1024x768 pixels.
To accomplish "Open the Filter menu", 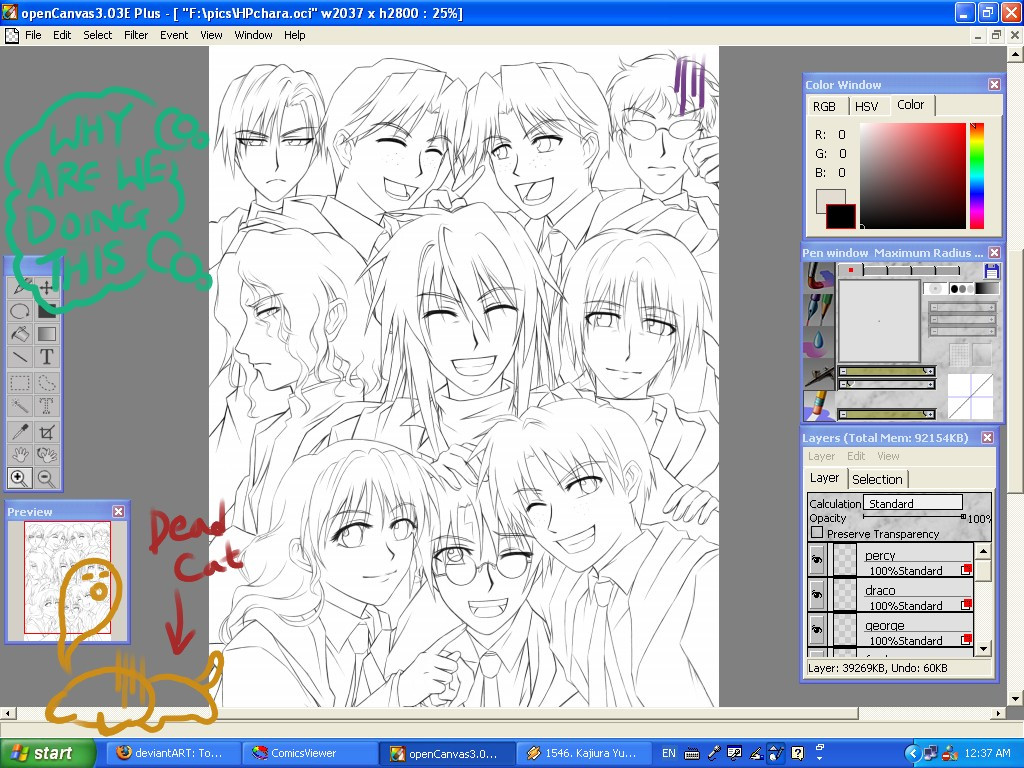I will point(136,35).
